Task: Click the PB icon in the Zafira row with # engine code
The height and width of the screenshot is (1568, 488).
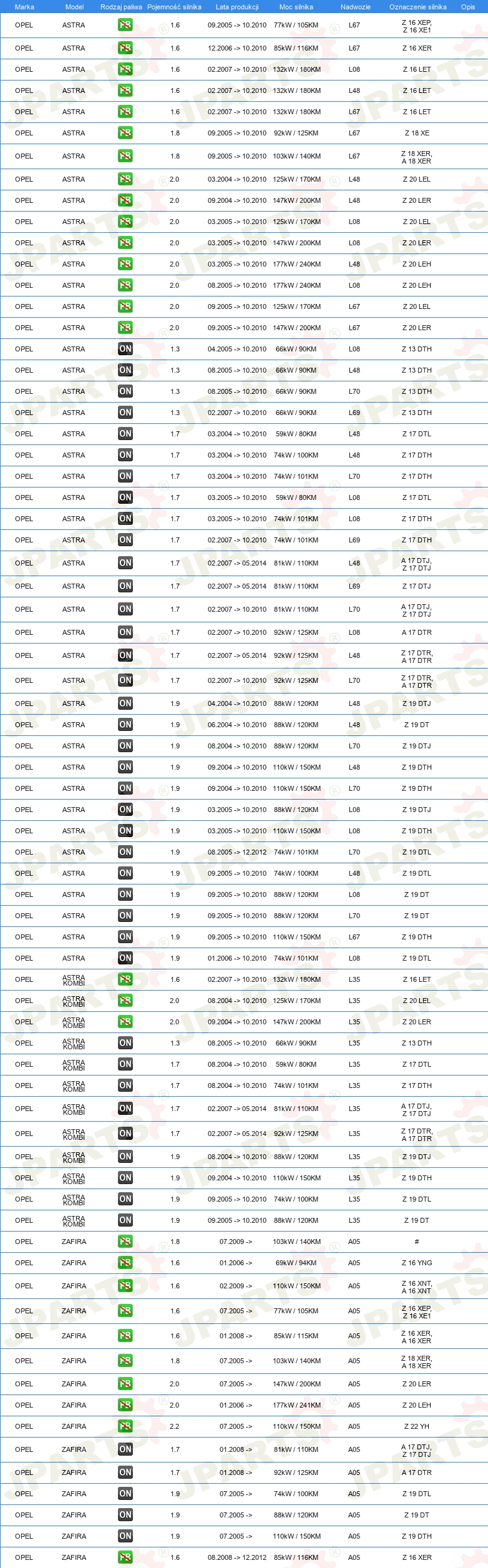Action: tap(125, 1242)
